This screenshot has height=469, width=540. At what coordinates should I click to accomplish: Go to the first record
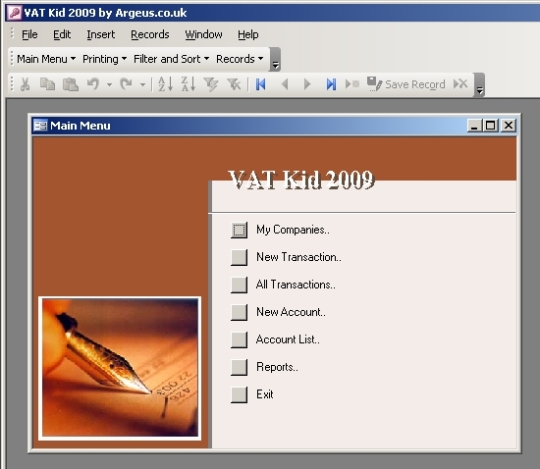(x=261, y=84)
